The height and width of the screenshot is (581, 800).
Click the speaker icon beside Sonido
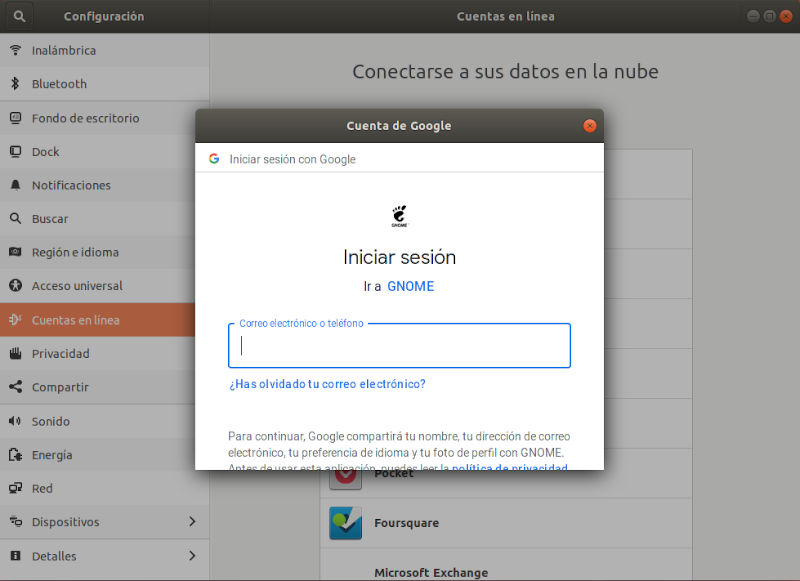click(x=15, y=421)
